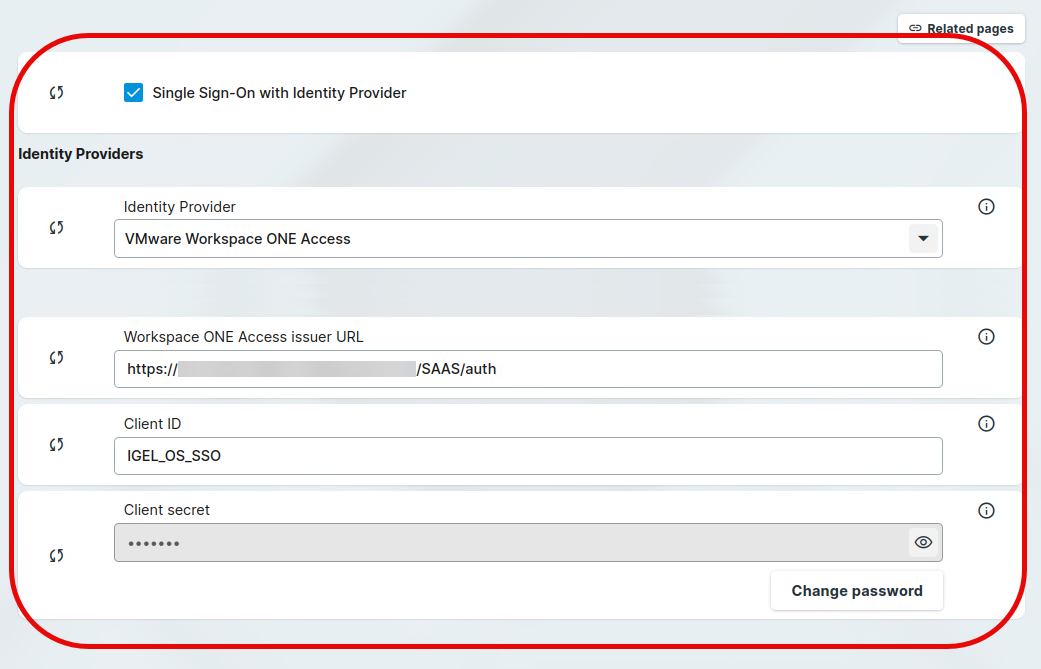
Task: Reset the Client secret field value
Action: pos(57,556)
